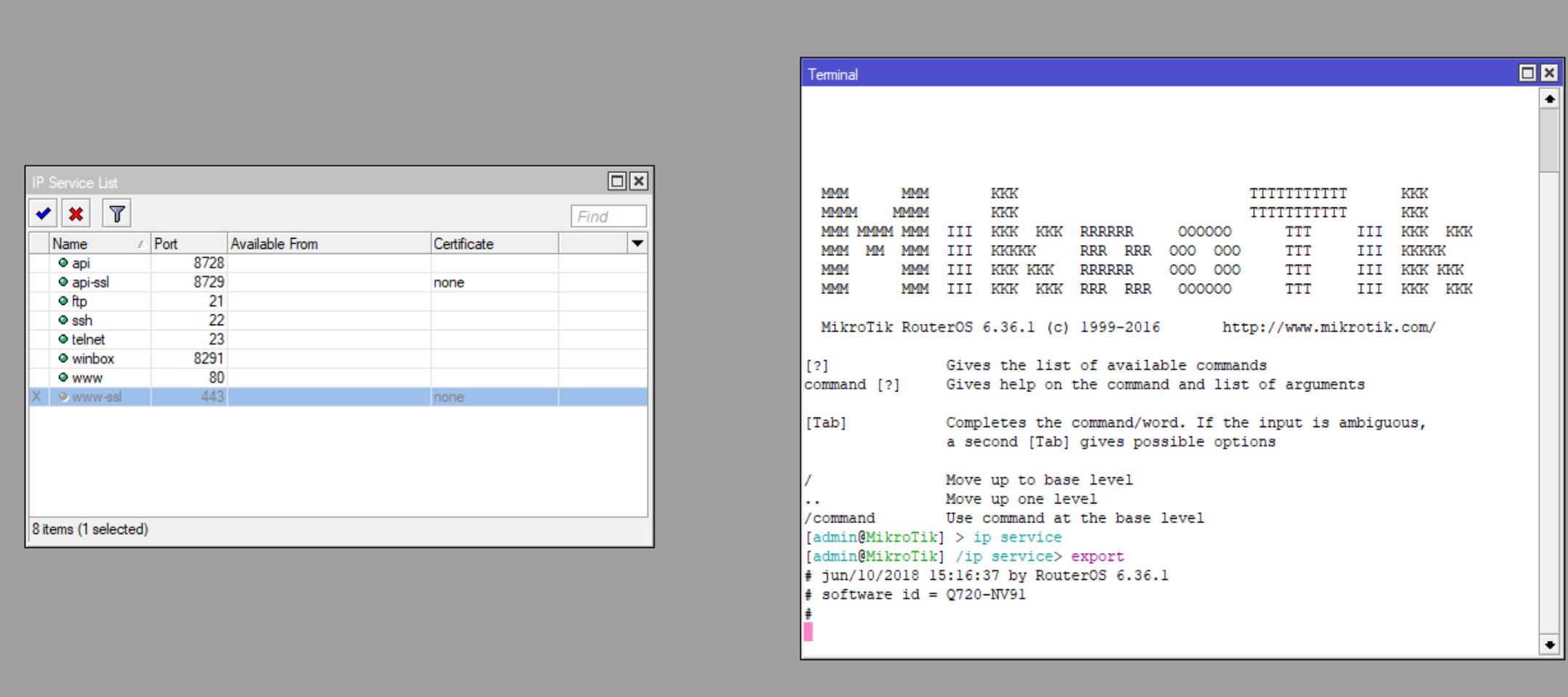Click the 'export' command text in Terminal

(1097, 557)
